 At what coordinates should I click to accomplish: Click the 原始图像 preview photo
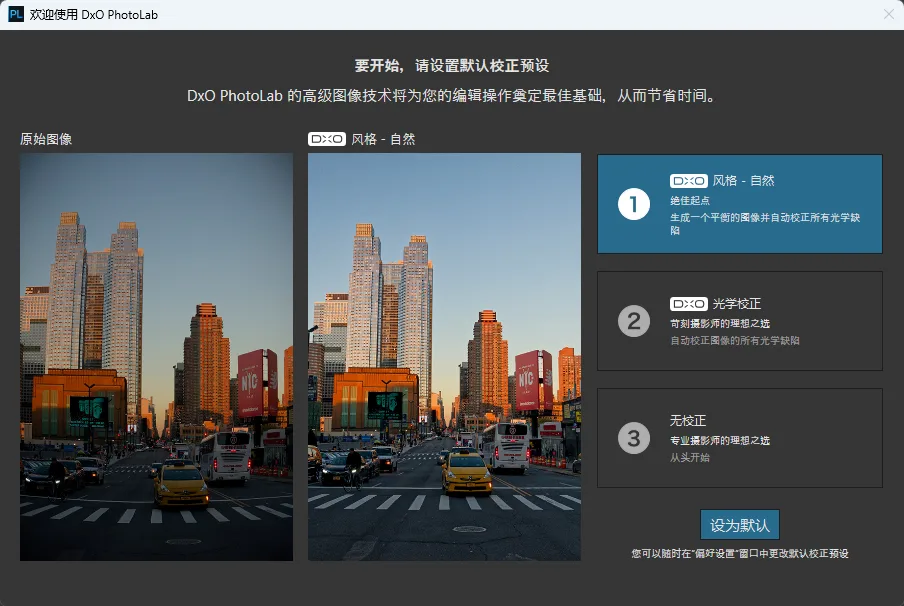coord(156,357)
